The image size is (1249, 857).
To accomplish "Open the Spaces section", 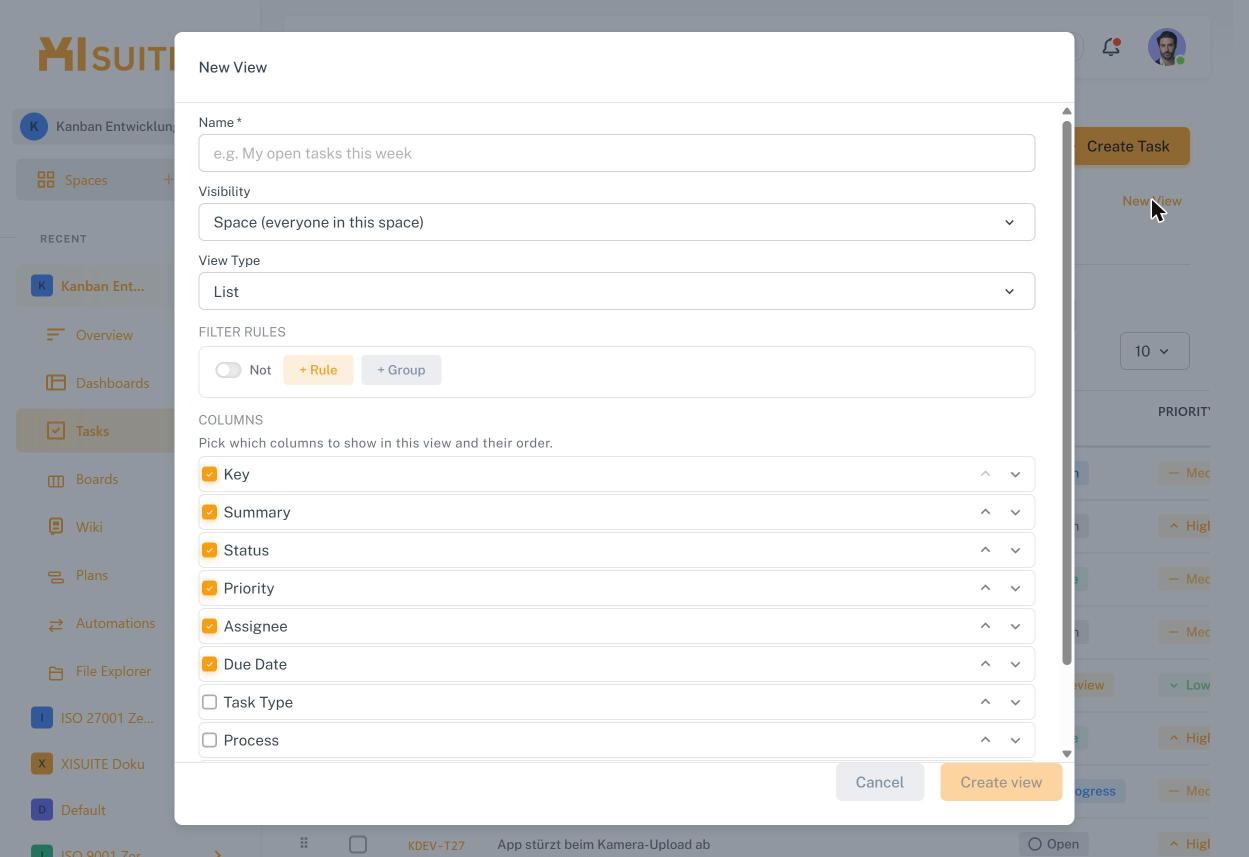I will pyautogui.click(x=86, y=180).
